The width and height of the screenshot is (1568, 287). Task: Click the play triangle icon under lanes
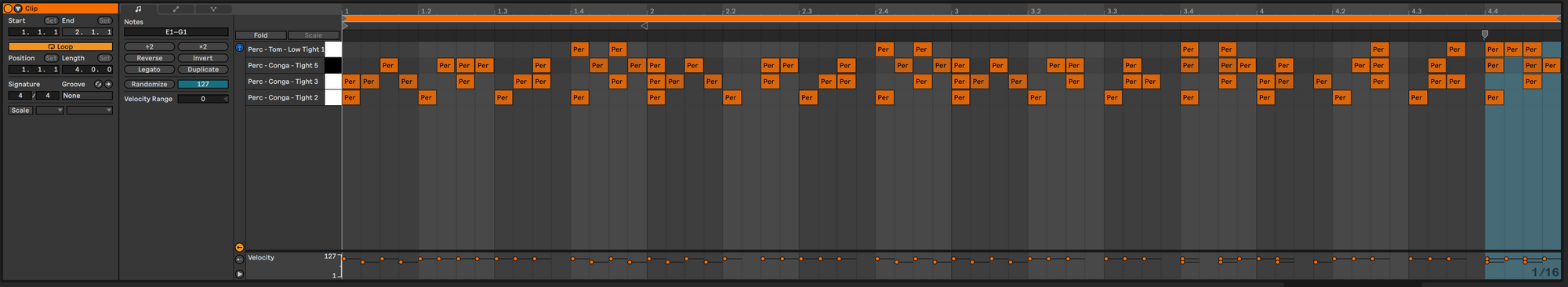click(x=239, y=274)
